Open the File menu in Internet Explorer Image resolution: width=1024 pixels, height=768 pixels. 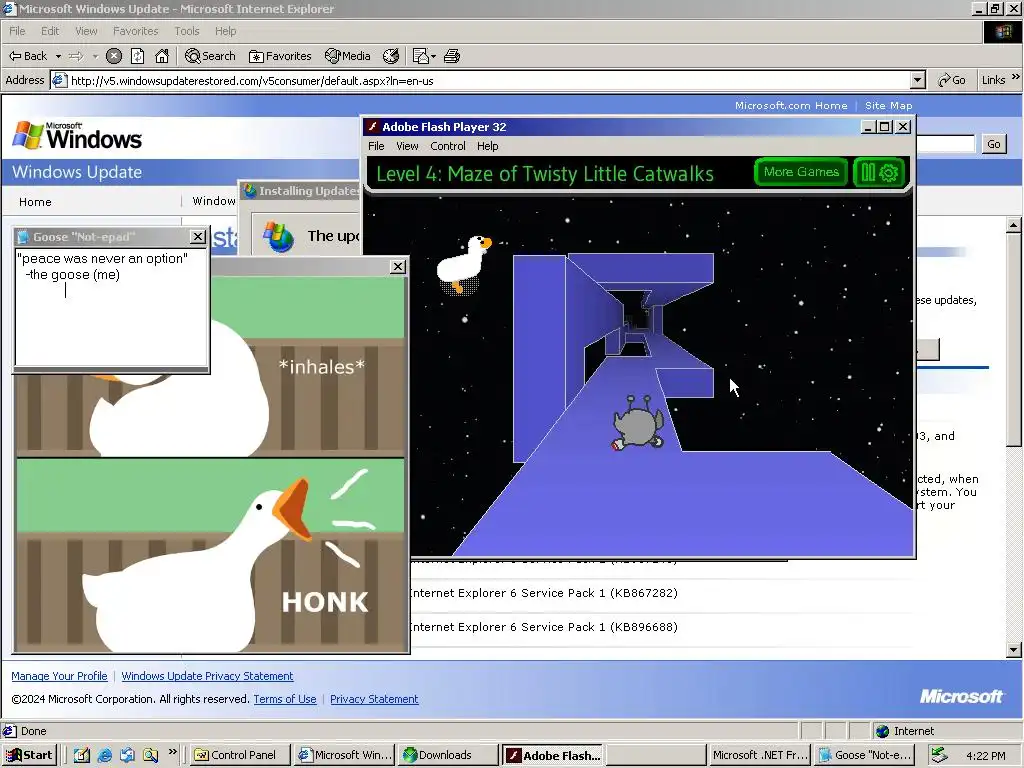click(17, 31)
